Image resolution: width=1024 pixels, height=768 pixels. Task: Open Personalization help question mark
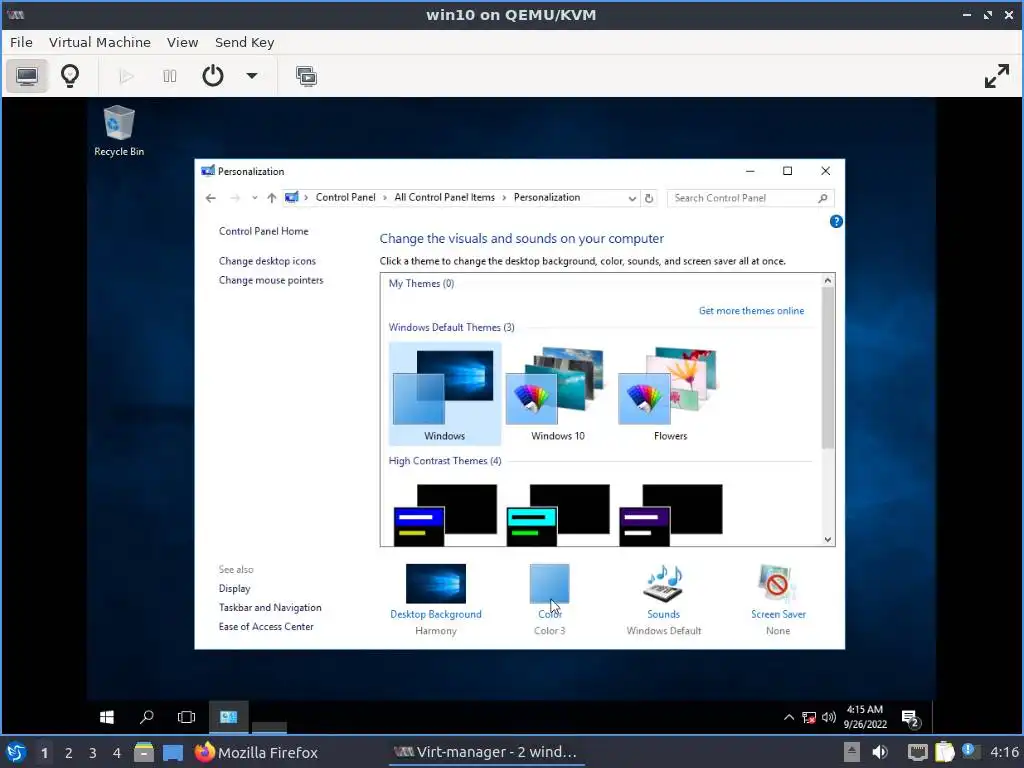point(836,221)
